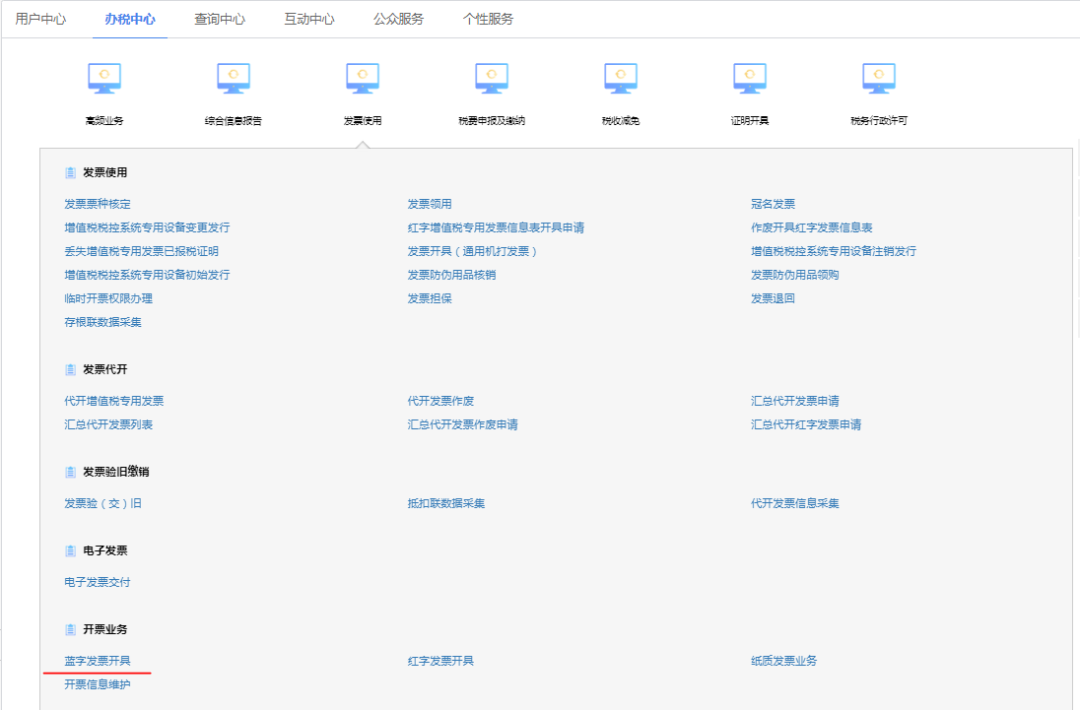Open the 抵扣联数据采集 link

point(446,503)
